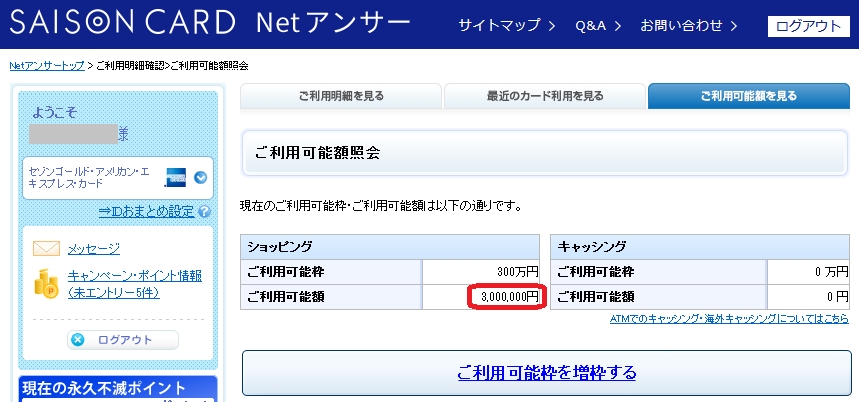Click the gold coins points icon
The width and height of the screenshot is (859, 402).
pos(47,283)
